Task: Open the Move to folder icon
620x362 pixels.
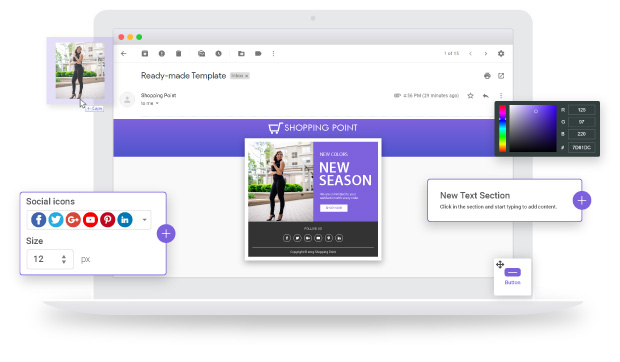Action: click(241, 53)
